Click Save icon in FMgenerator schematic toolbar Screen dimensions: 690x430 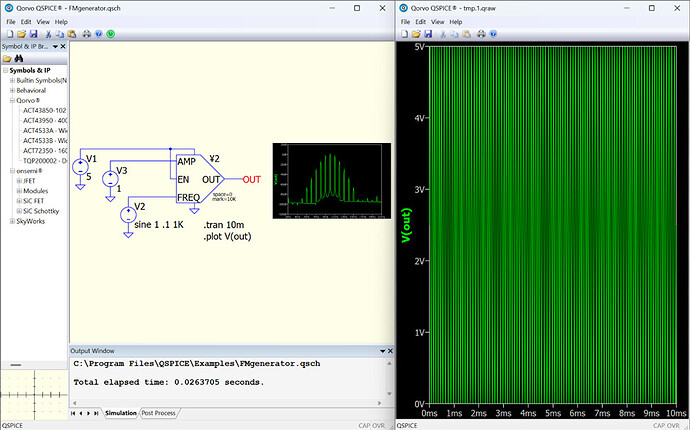[x=33, y=34]
